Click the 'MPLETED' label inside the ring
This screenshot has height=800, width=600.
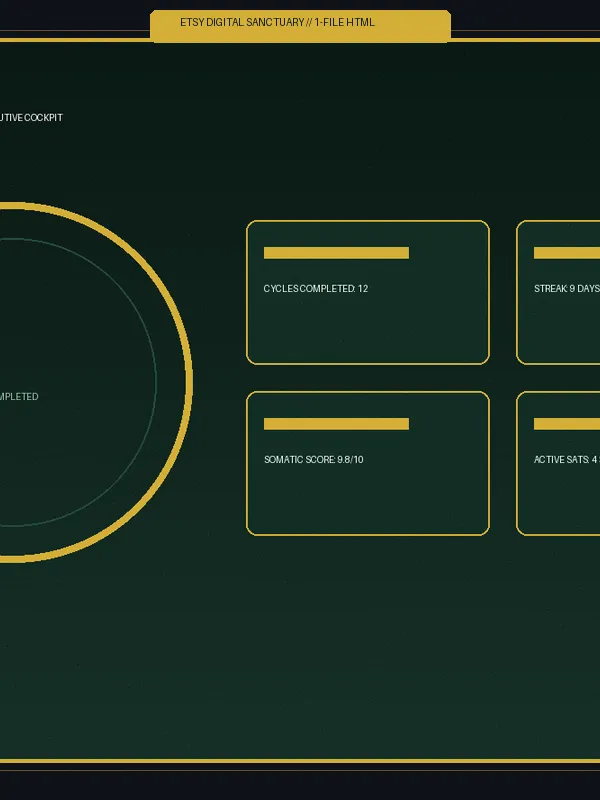tap(19, 396)
